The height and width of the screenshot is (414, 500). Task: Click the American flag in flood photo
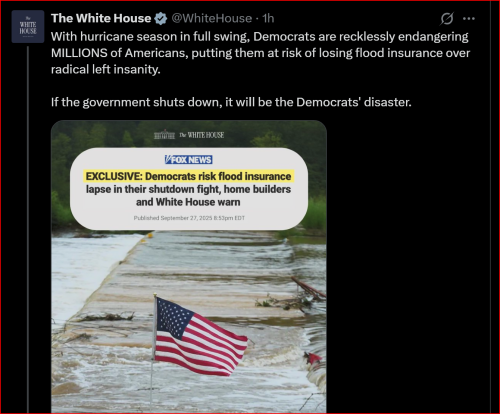pyautogui.click(x=201, y=337)
